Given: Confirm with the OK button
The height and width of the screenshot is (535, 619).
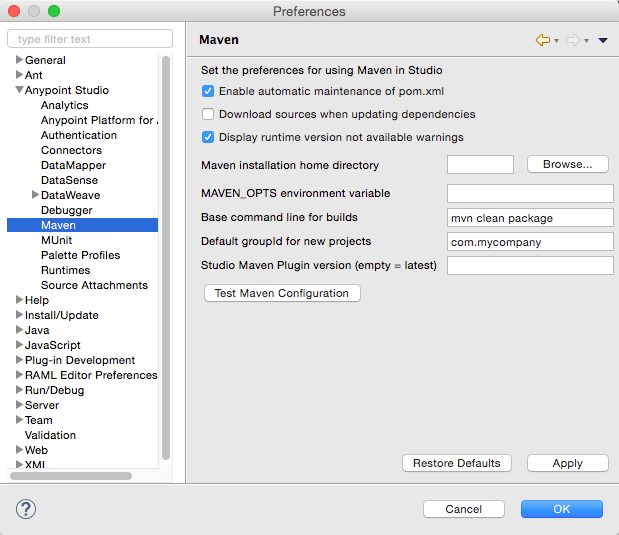Looking at the screenshot, I should pos(562,509).
